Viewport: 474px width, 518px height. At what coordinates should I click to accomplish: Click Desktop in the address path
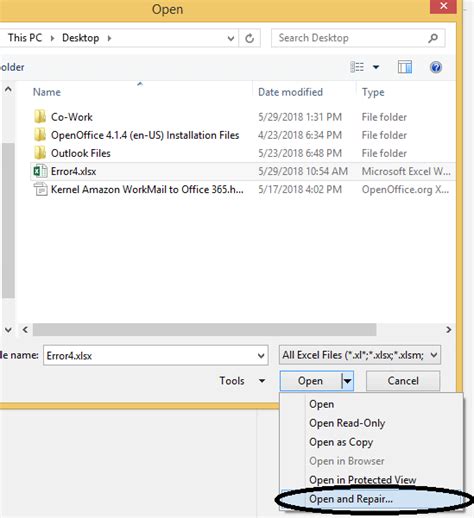point(80,38)
